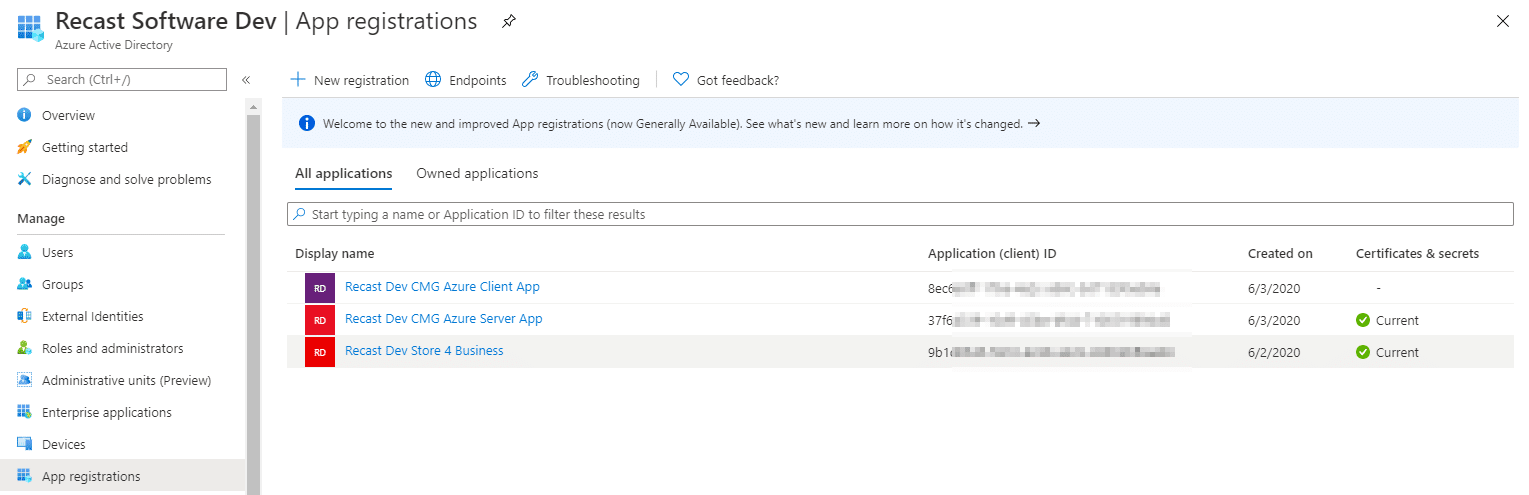Click the purple RD thumbnail for Client App

coord(319,288)
